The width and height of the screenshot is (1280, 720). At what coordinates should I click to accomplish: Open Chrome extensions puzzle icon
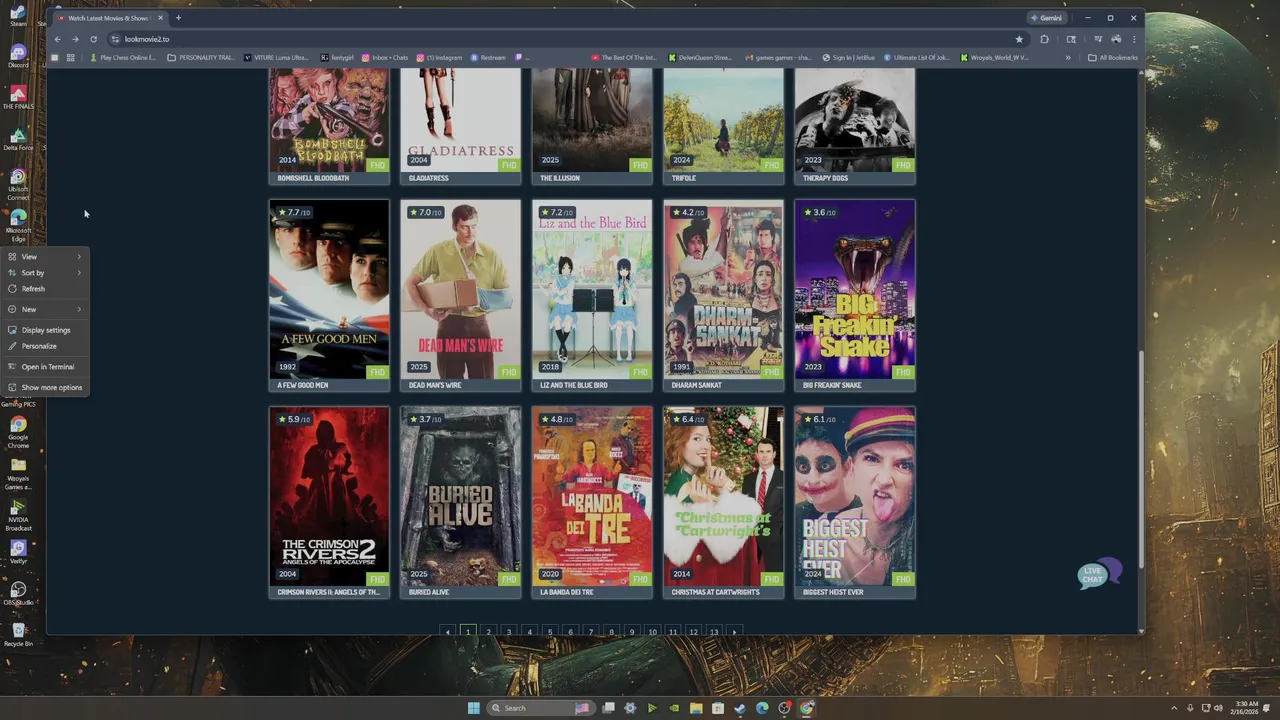pyautogui.click(x=1044, y=39)
